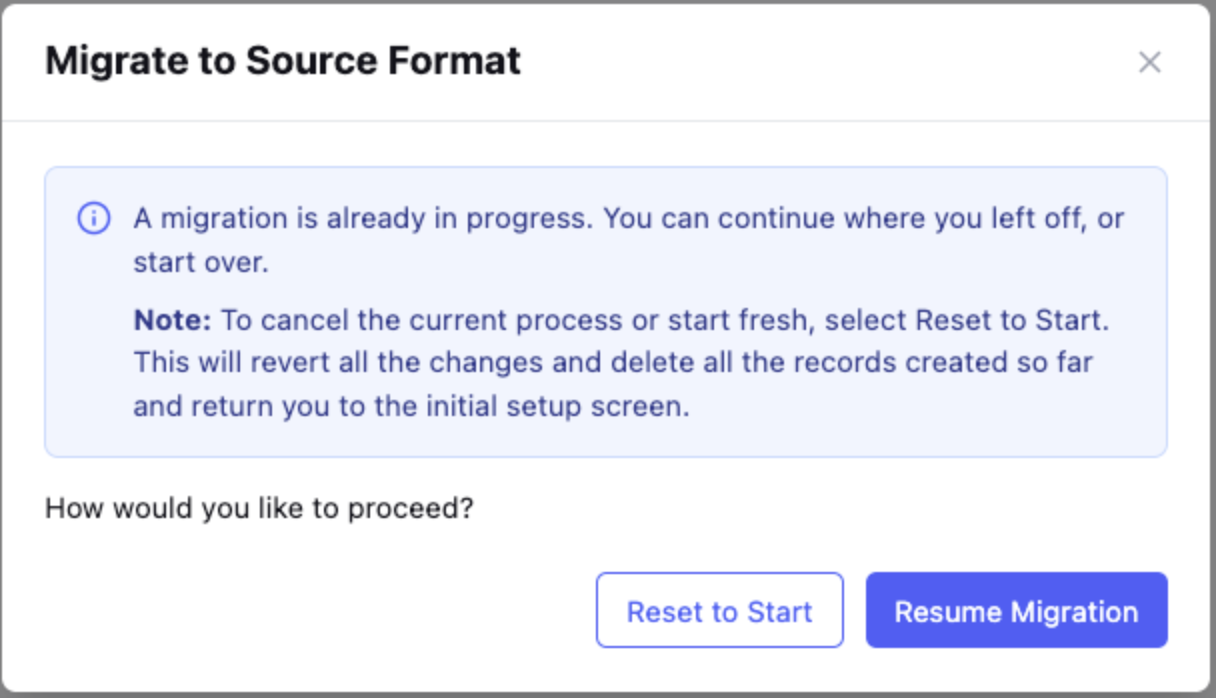
Task: Click the bold Note: label
Action: click(x=173, y=321)
